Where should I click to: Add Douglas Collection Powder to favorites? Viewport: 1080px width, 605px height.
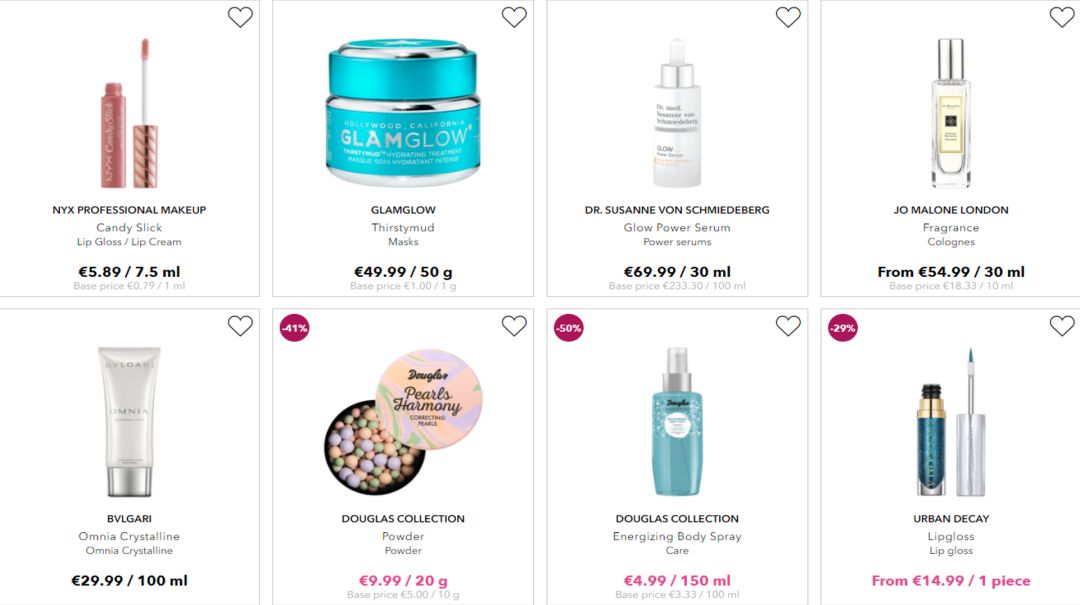point(514,326)
